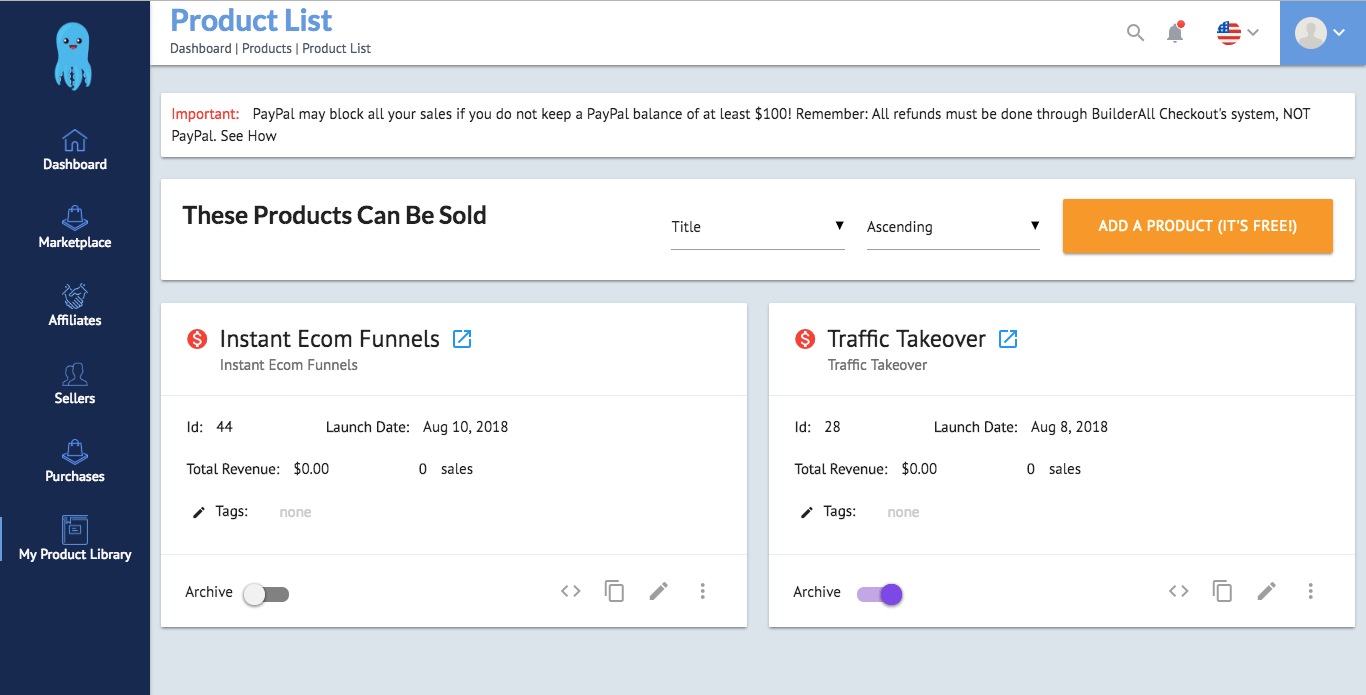Click the Traffic Takeover product title
This screenshot has width=1366, height=695.
tap(907, 339)
